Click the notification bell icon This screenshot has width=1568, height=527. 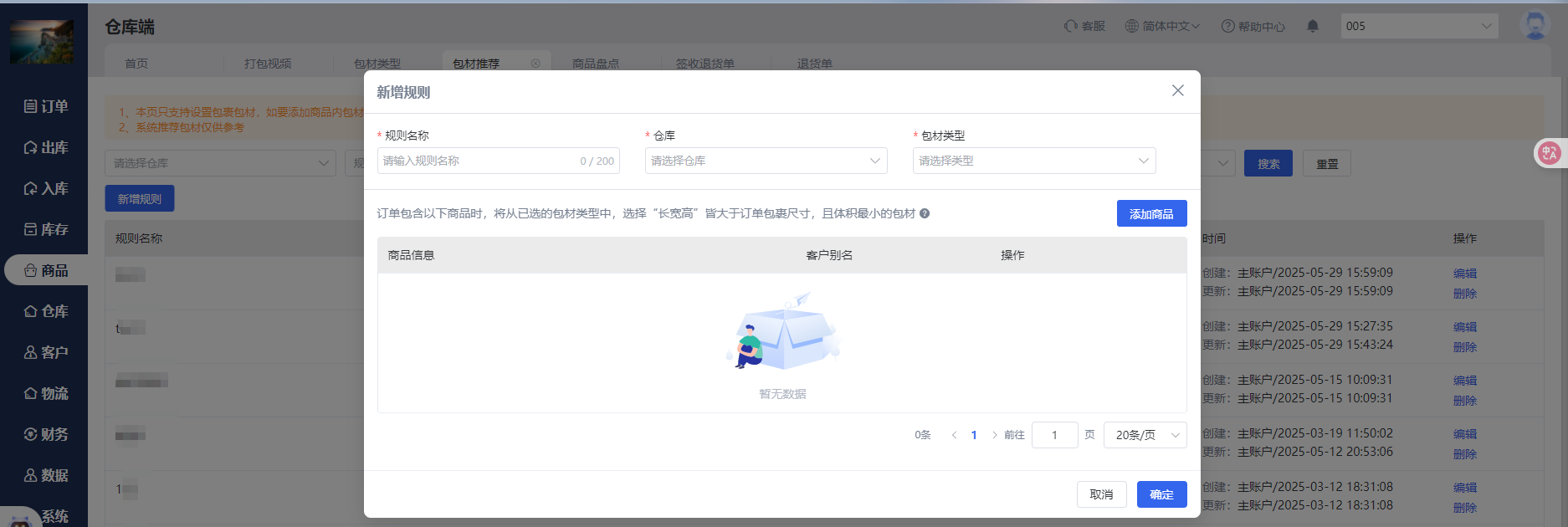point(1313,26)
